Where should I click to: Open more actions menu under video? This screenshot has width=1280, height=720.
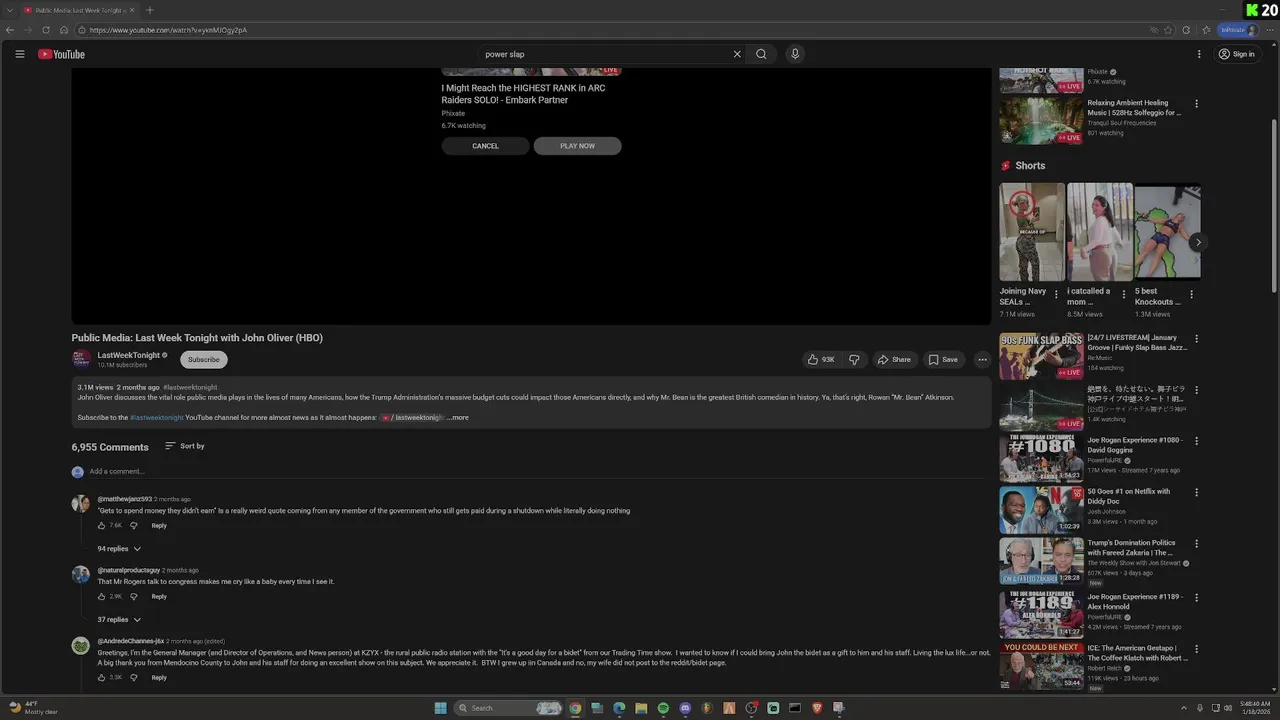tap(982, 360)
